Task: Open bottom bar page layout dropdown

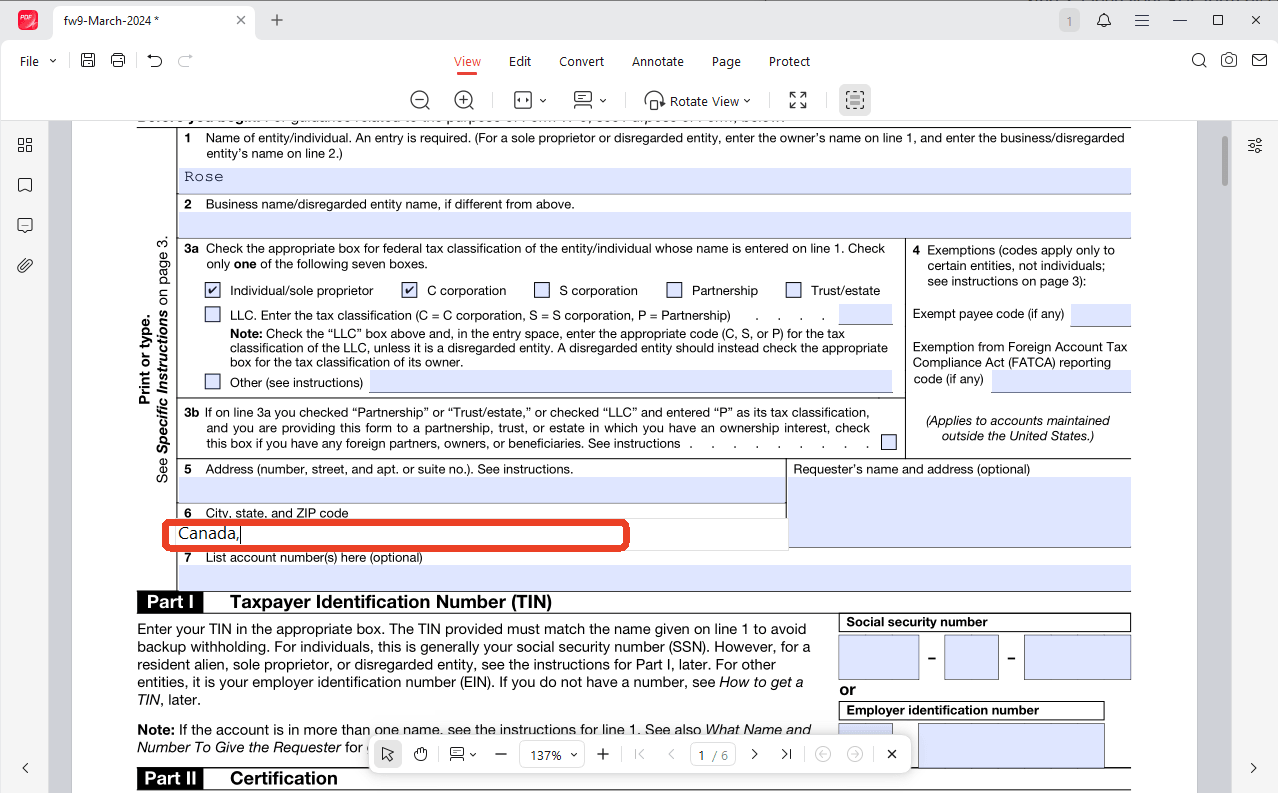Action: coord(462,754)
